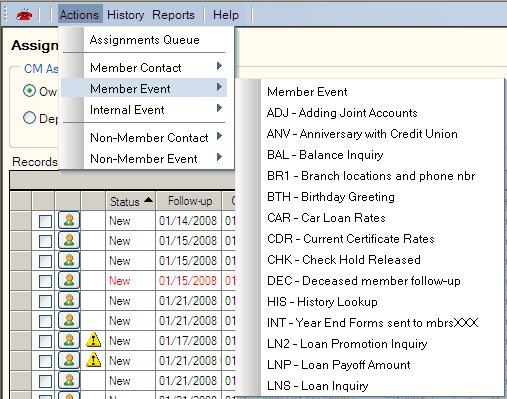Select Assignments Queue menu entry
Screen dimensions: 507x399
pos(144,40)
